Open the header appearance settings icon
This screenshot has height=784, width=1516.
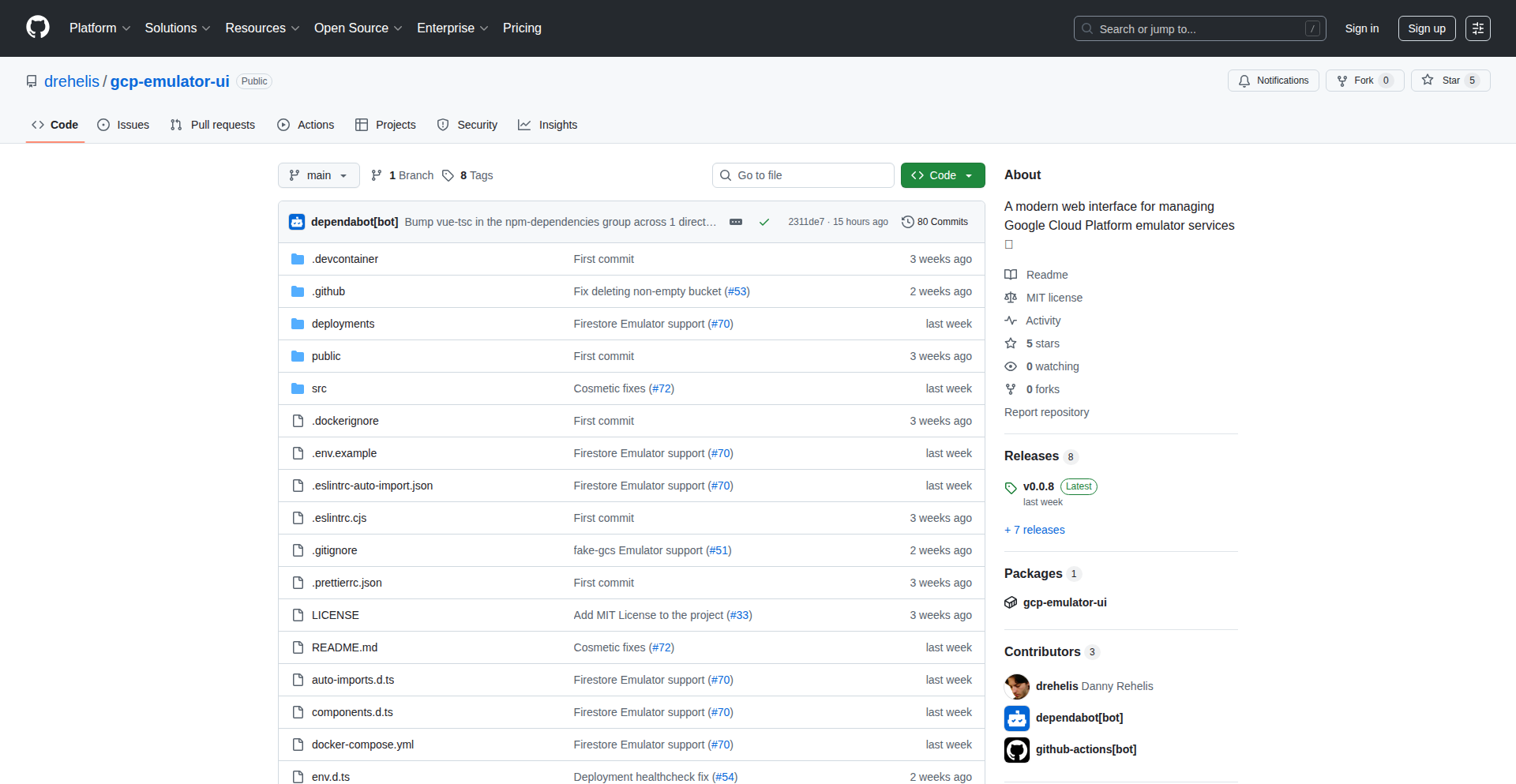[x=1477, y=28]
